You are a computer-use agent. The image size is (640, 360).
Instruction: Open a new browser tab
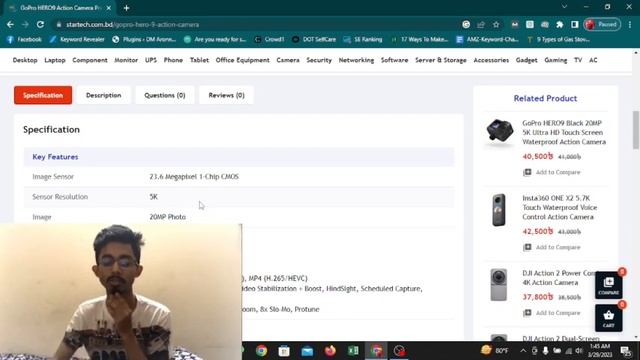click(127, 8)
